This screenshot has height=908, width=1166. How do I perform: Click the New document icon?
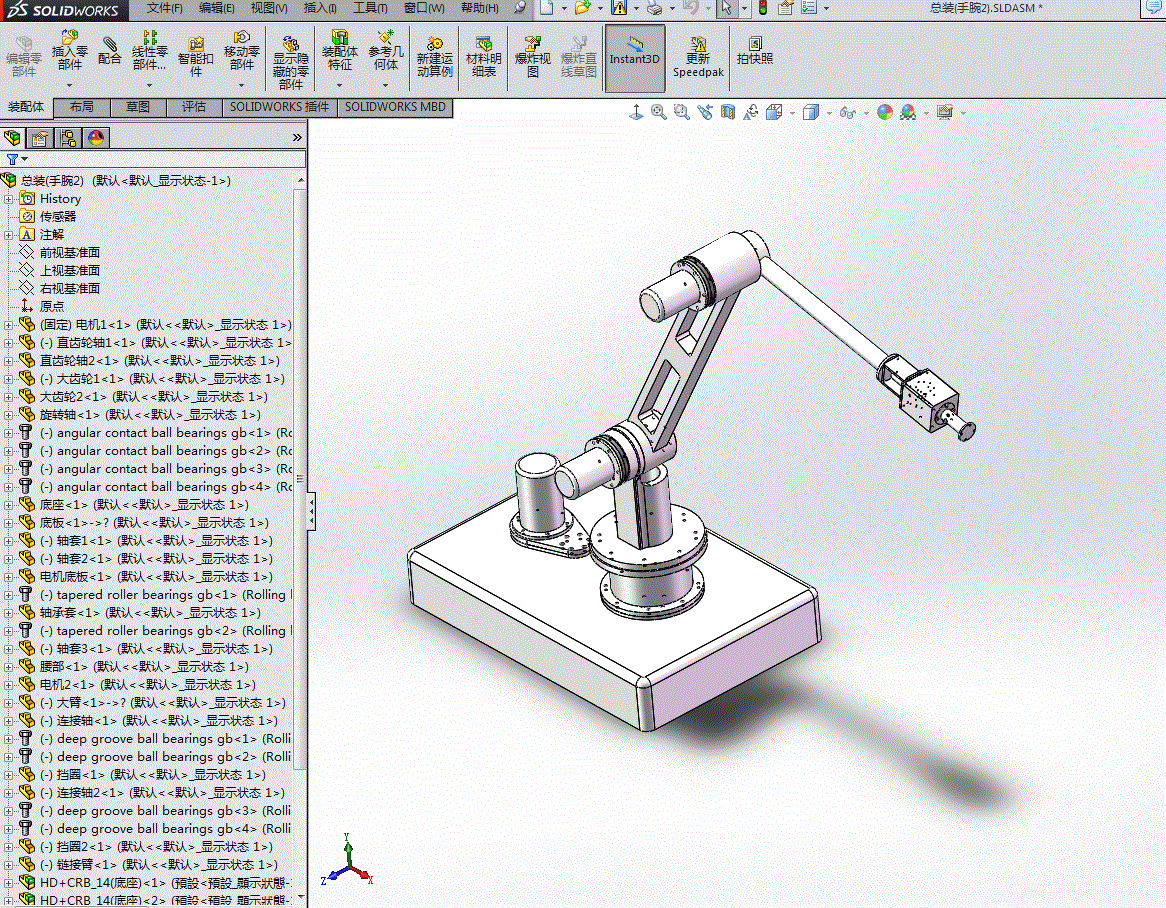(x=547, y=8)
